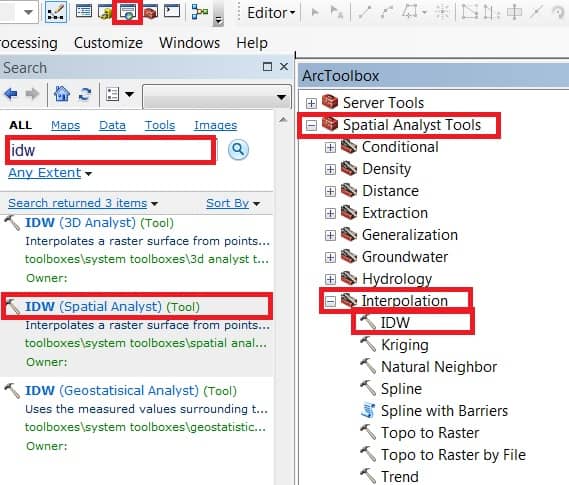The height and width of the screenshot is (485, 569).
Task: Click the Point tool in Editor toolbar
Action: point(442,12)
